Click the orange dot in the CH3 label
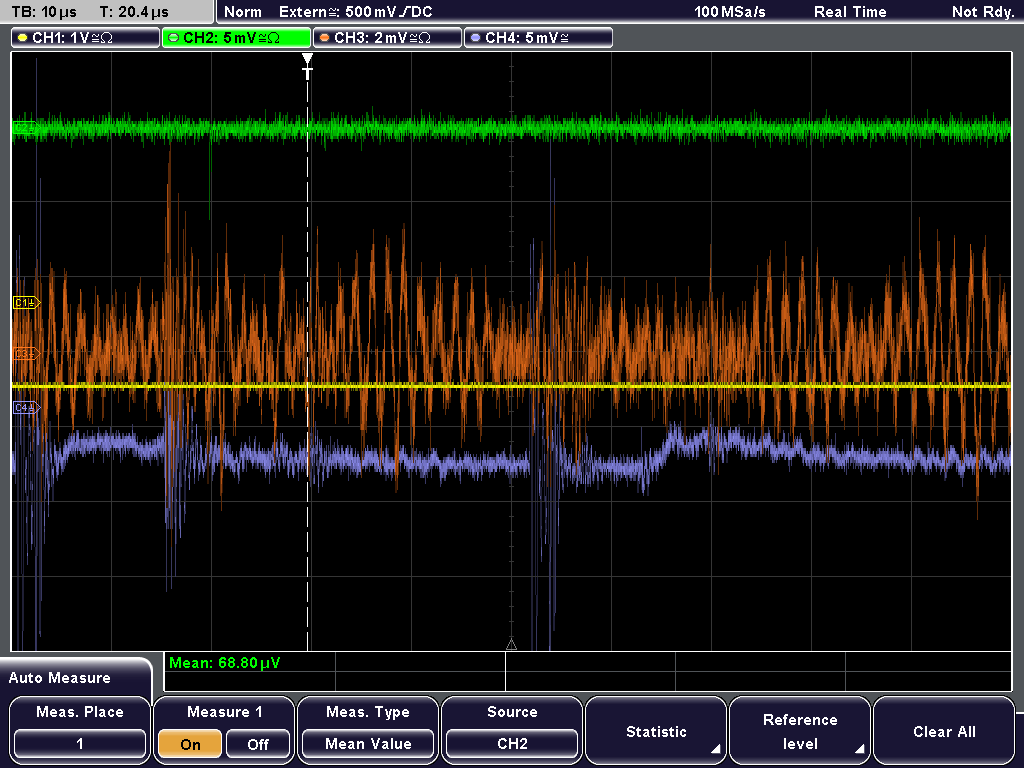The height and width of the screenshot is (768, 1024). click(325, 38)
